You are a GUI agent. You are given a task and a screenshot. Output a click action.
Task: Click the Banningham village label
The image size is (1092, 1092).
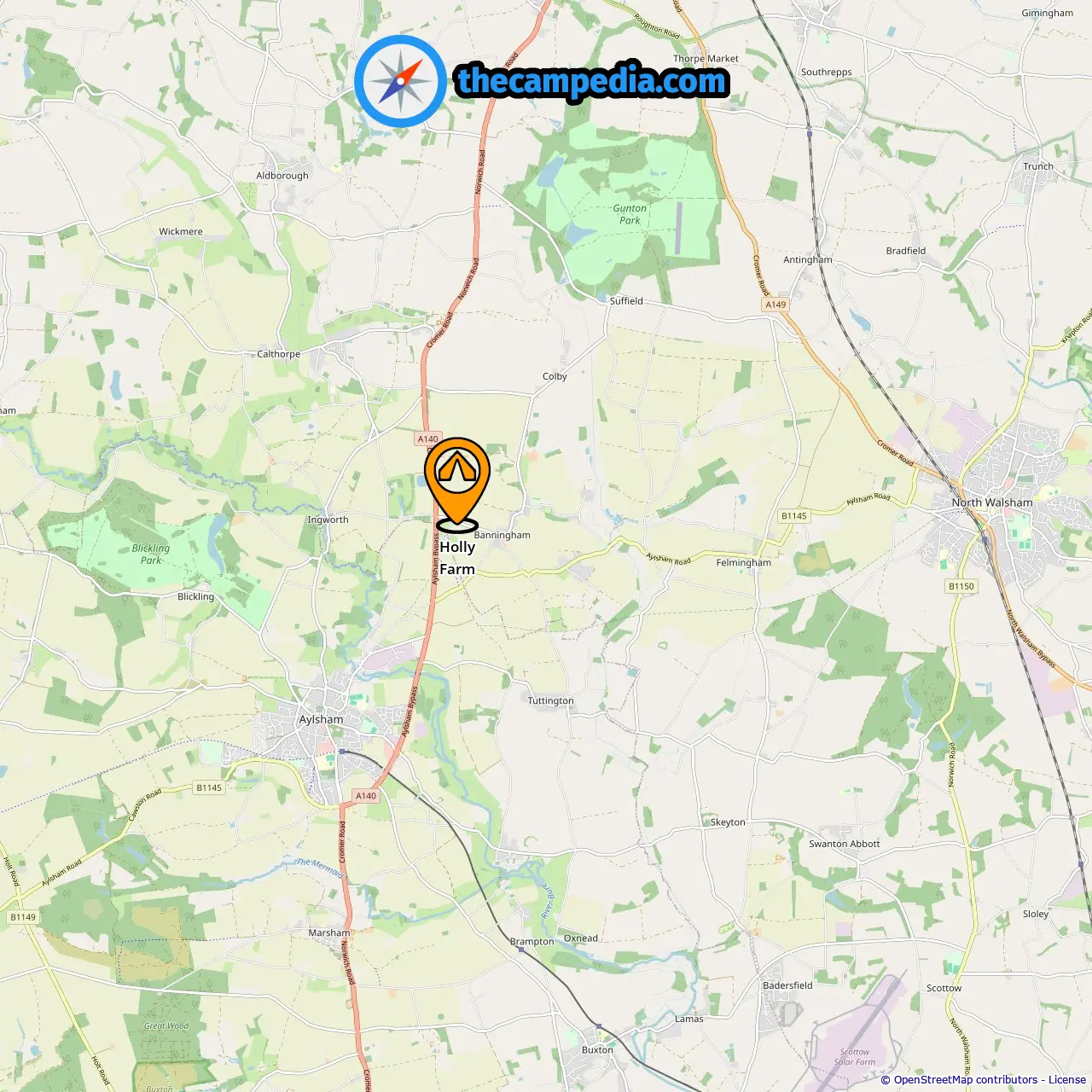point(502,535)
